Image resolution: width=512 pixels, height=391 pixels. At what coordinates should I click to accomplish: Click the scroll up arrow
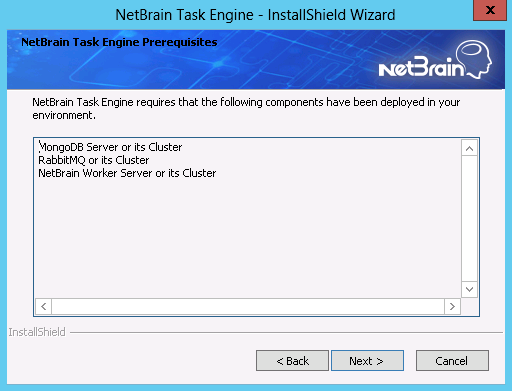pyautogui.click(x=469, y=148)
